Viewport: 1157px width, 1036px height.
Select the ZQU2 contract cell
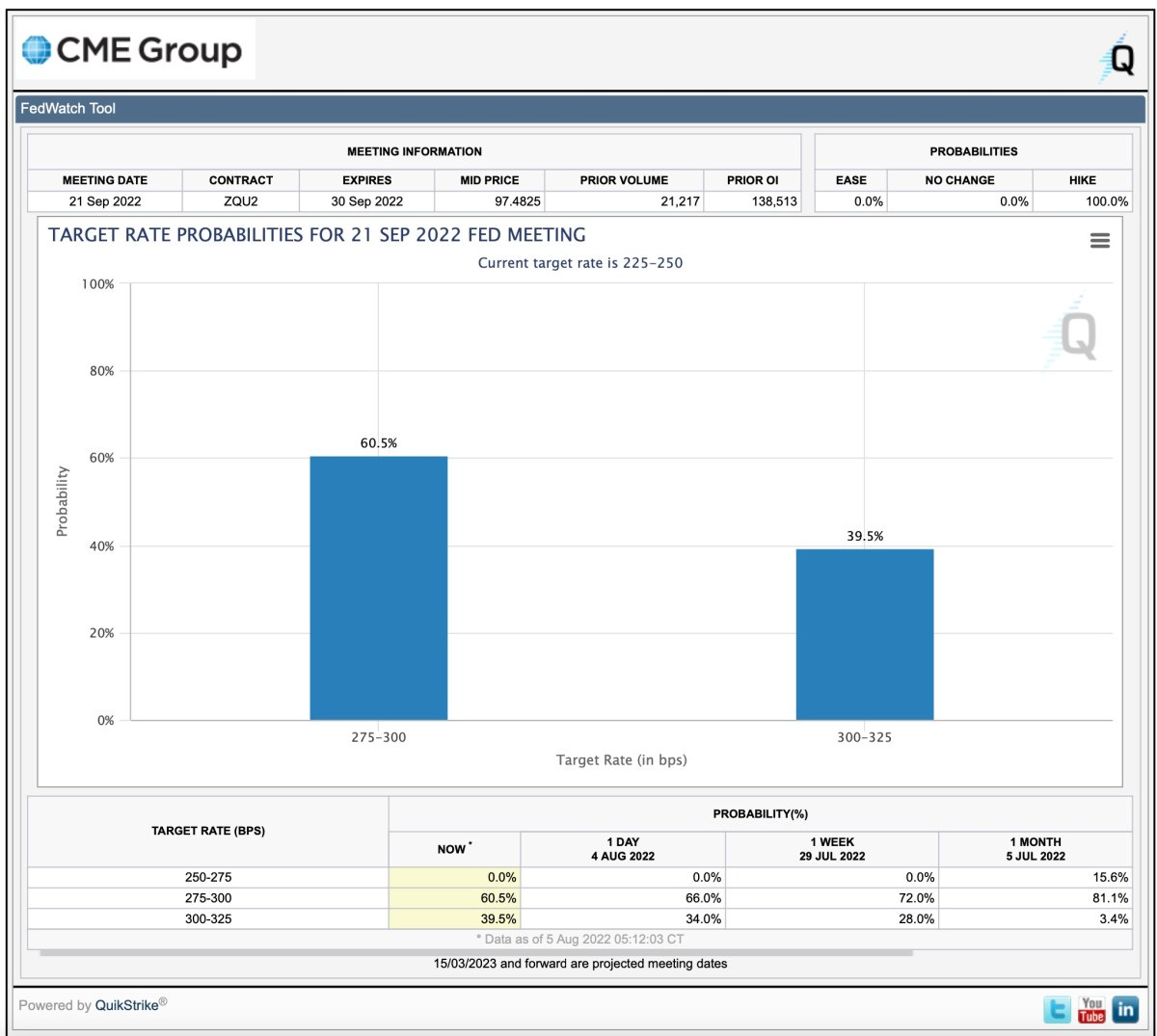[241, 201]
